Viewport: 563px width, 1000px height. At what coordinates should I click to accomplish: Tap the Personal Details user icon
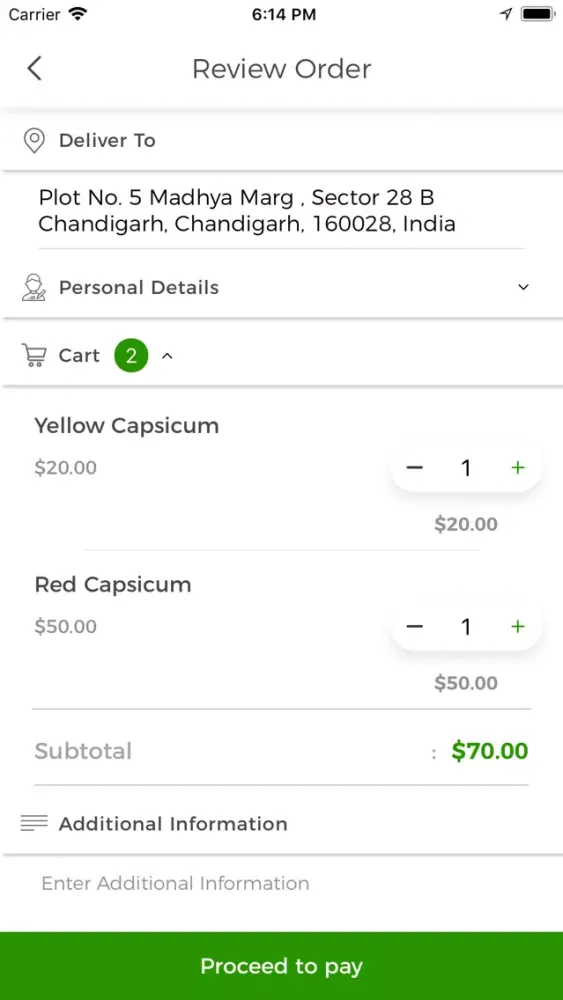point(34,288)
